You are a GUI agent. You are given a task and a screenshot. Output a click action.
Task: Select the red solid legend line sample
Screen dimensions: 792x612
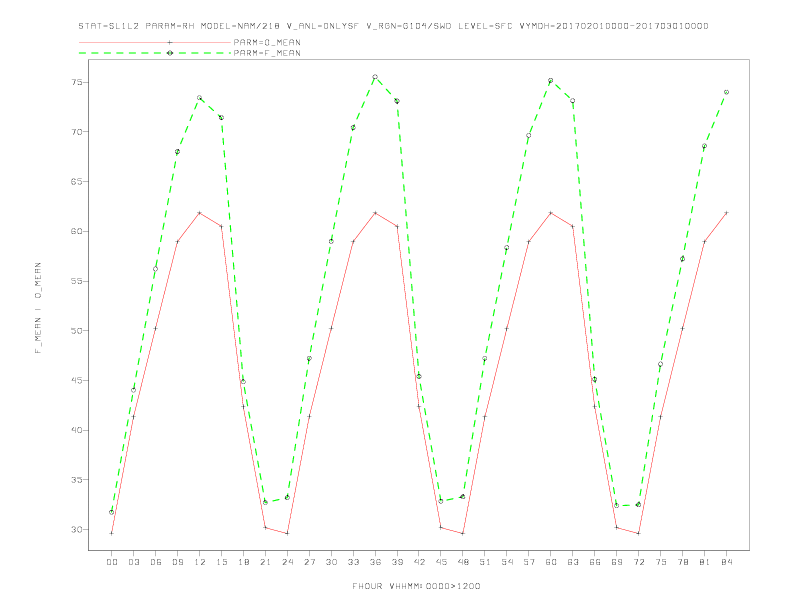[x=155, y=42]
